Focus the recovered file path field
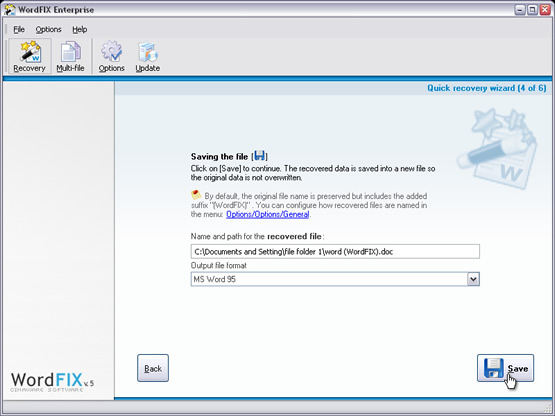This screenshot has width=555, height=416. click(335, 251)
